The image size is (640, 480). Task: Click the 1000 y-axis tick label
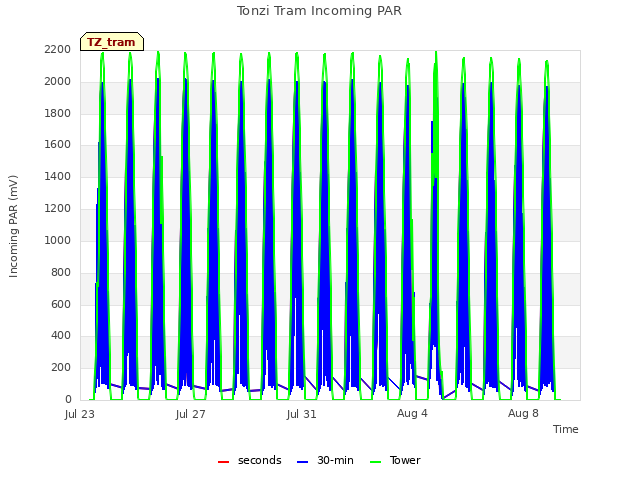point(58,240)
